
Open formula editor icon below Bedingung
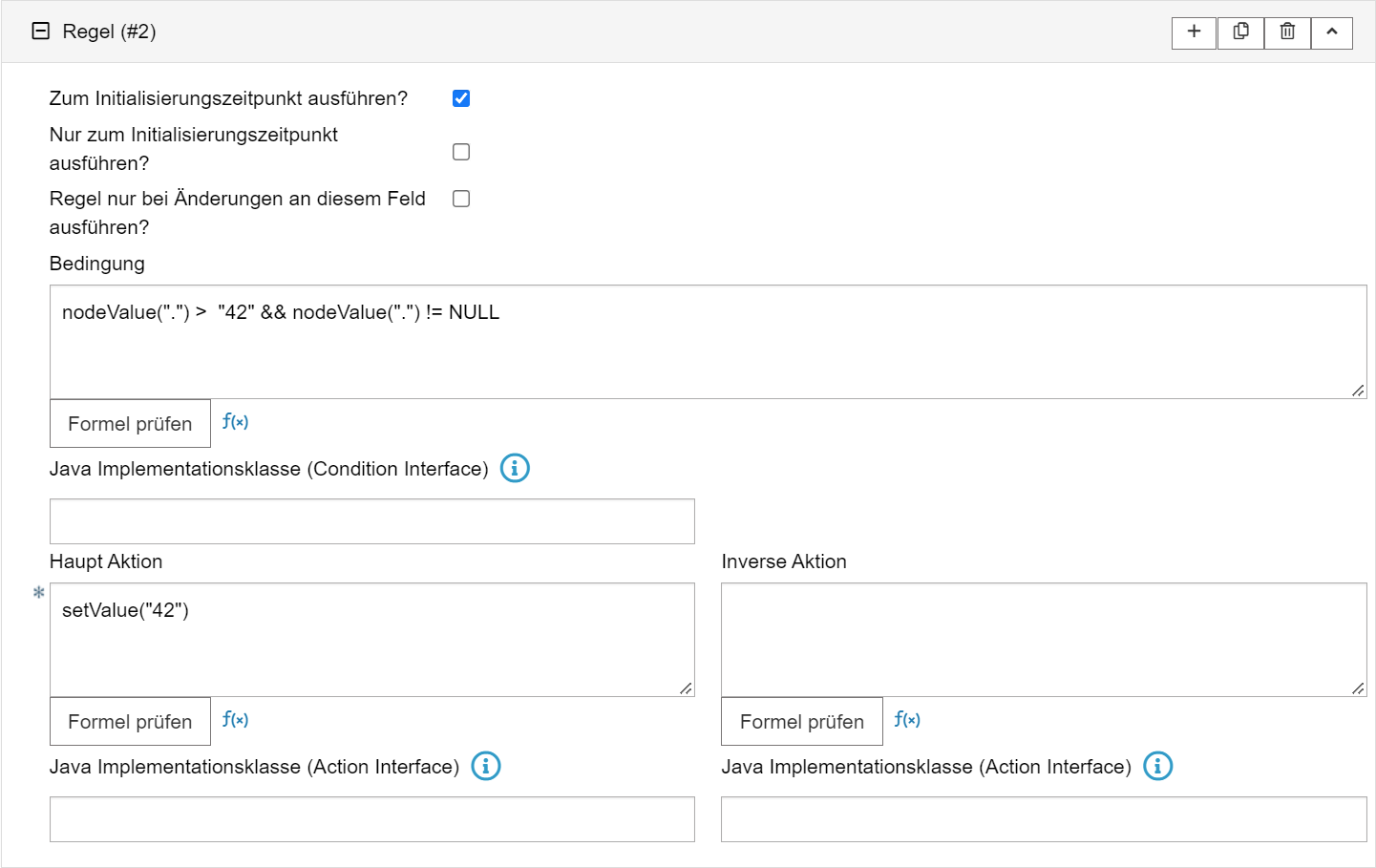(235, 422)
